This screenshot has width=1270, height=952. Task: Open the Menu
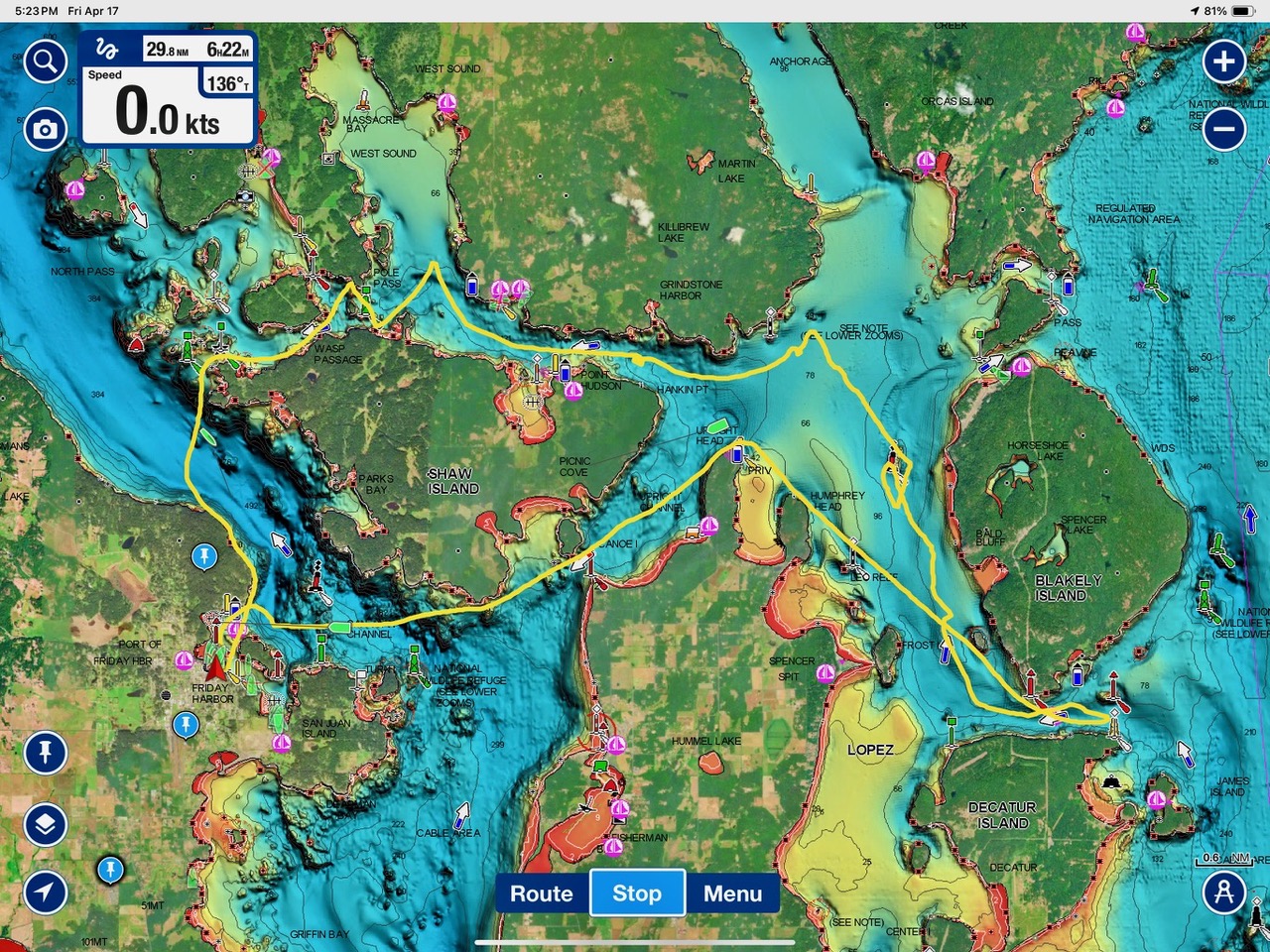tap(732, 893)
